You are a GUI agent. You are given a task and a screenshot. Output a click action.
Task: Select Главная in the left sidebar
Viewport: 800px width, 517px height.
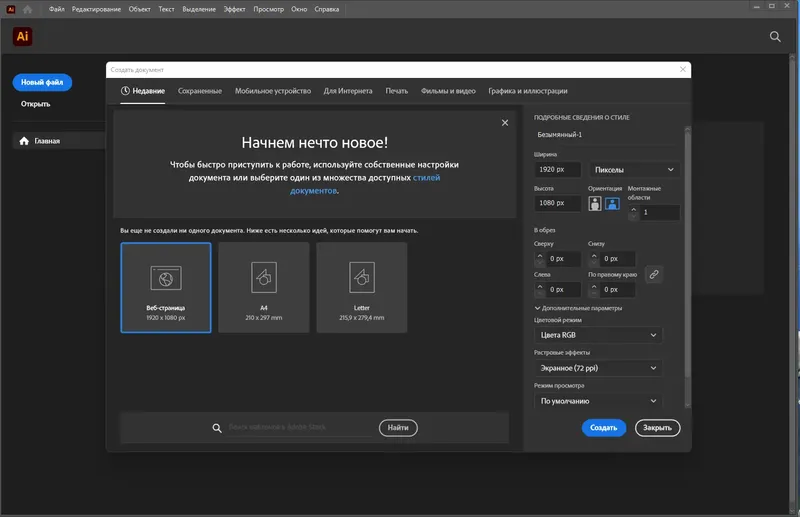tap(59, 141)
